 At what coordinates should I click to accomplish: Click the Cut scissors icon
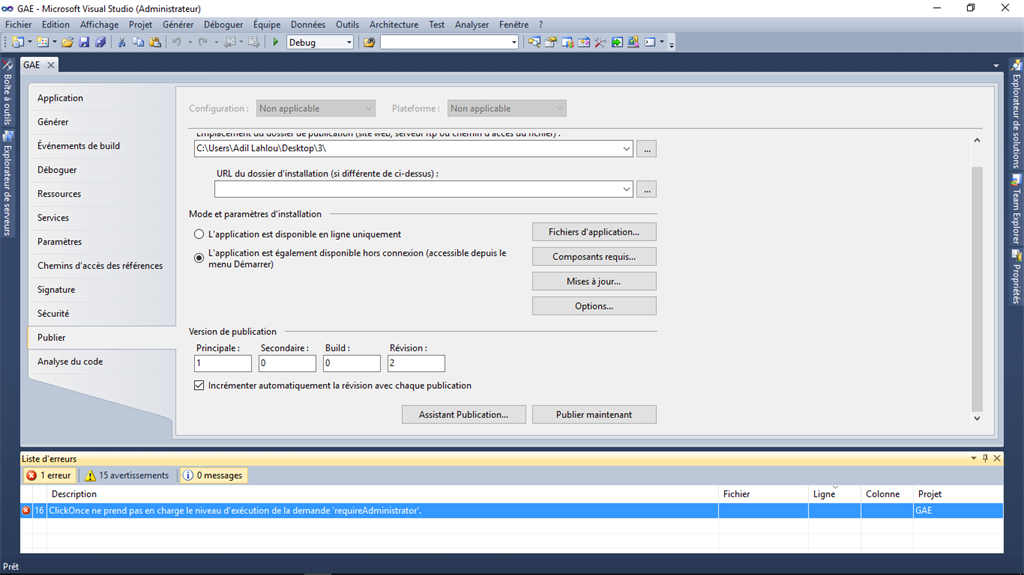click(x=121, y=42)
